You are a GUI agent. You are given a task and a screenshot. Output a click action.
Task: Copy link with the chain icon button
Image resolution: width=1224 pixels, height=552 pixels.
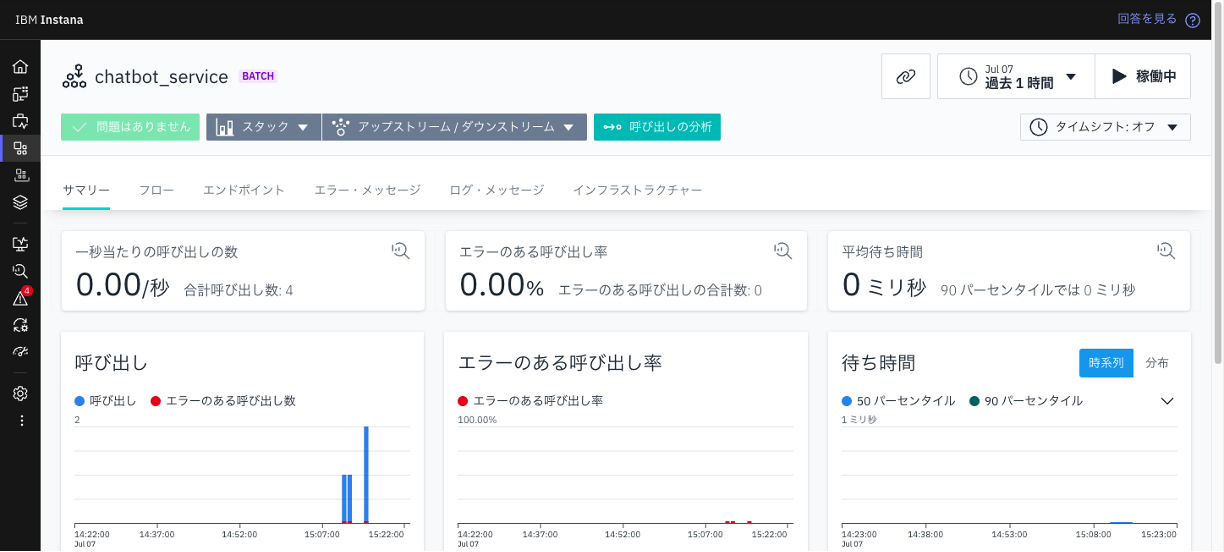pyautogui.click(x=906, y=76)
